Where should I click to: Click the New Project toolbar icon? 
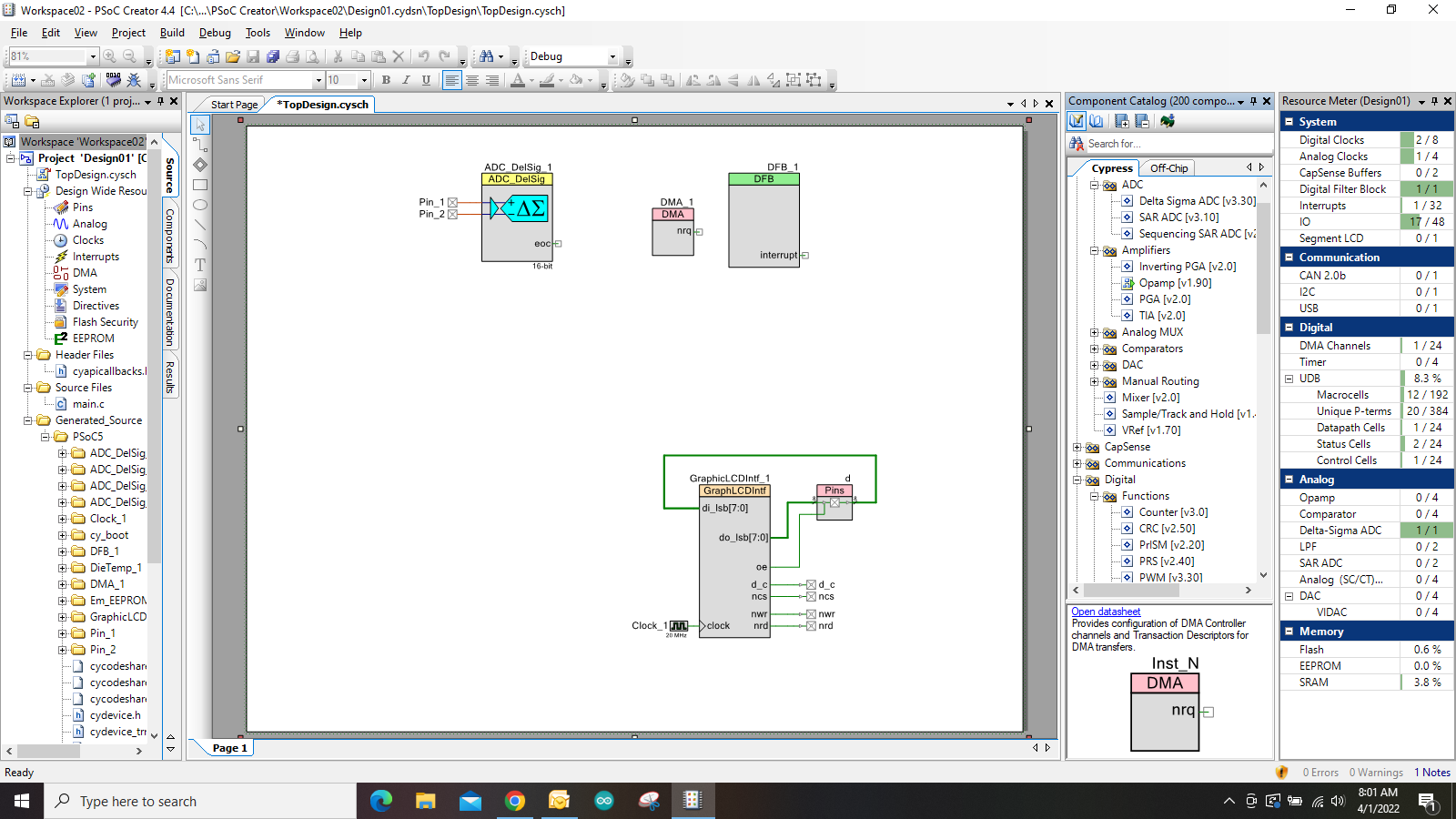173,56
